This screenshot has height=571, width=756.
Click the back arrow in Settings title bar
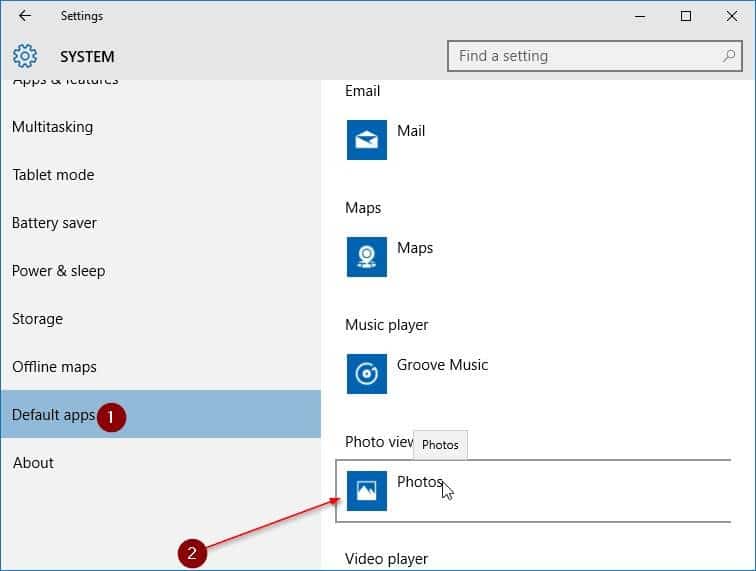pyautogui.click(x=25, y=16)
